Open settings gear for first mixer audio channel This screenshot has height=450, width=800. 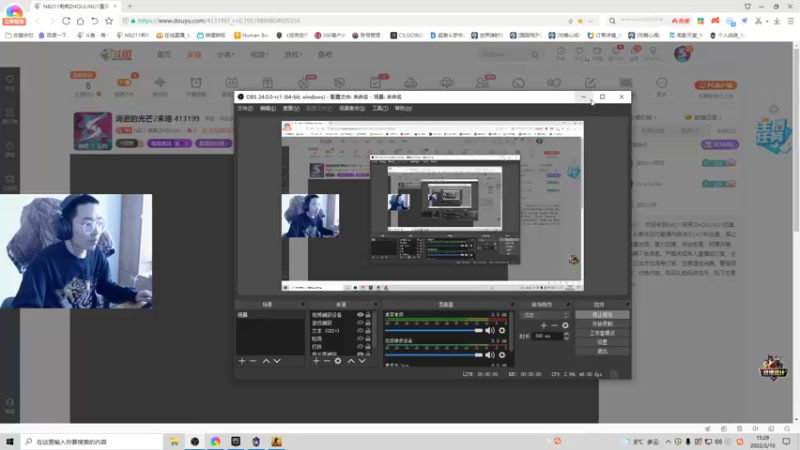point(502,331)
